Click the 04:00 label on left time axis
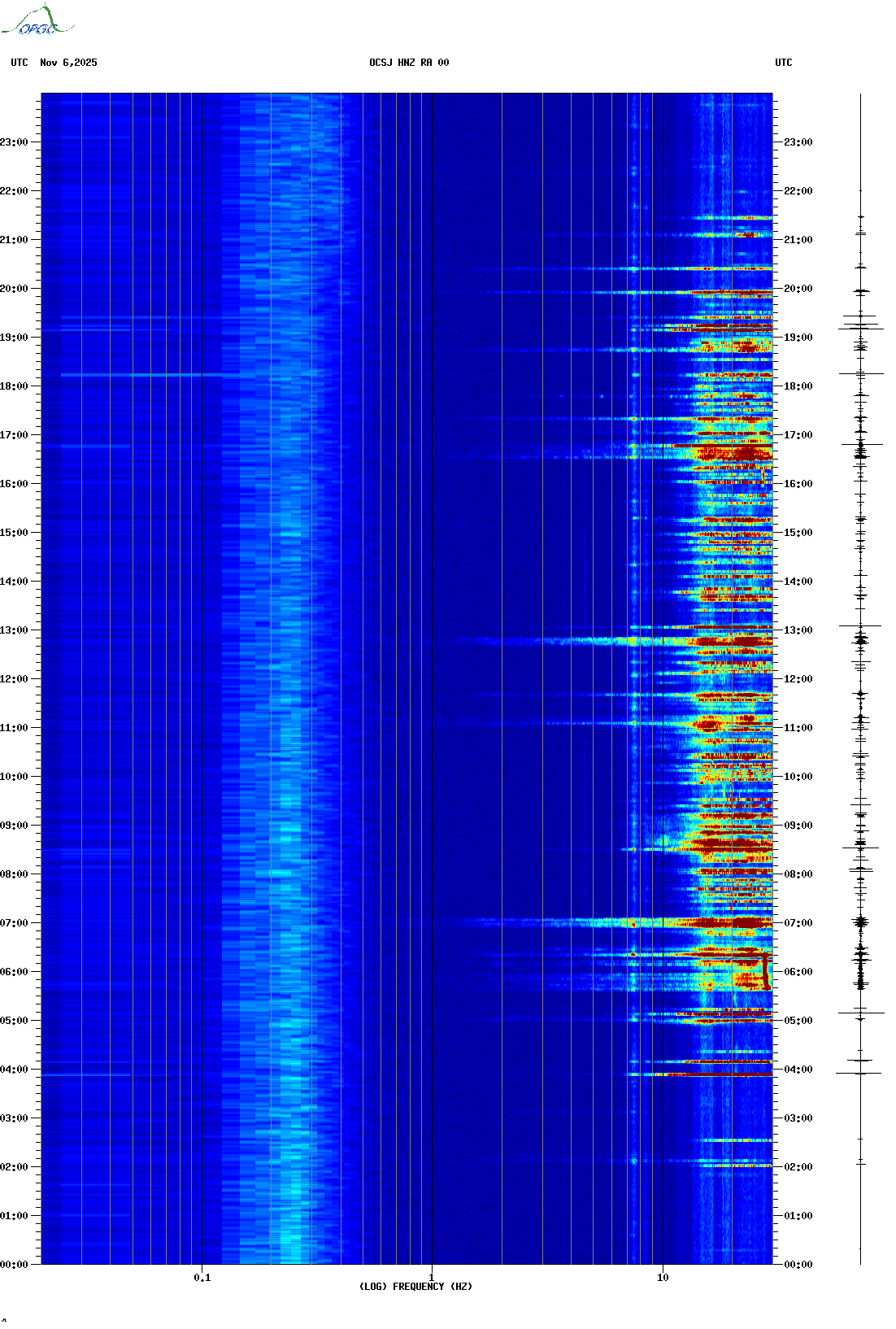 coord(14,1070)
